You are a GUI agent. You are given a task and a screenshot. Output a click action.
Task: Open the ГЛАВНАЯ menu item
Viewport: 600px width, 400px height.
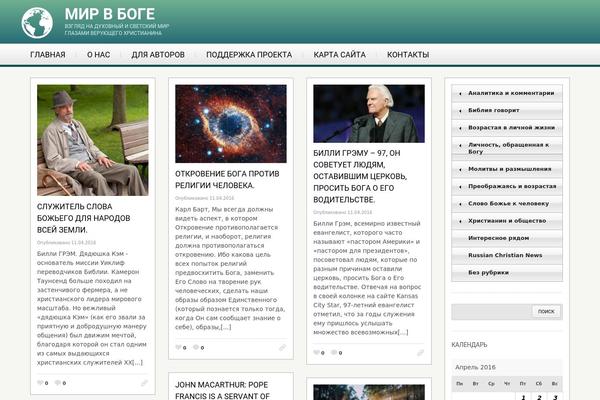click(x=48, y=55)
